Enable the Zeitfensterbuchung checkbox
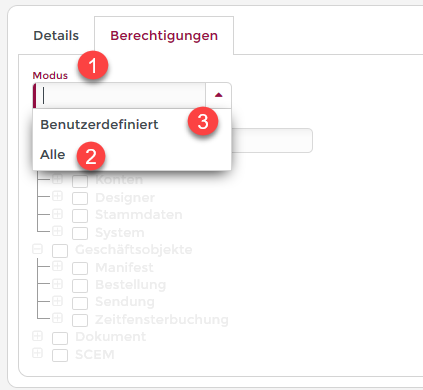Screen dimensions: 423x390 (x=80, y=320)
